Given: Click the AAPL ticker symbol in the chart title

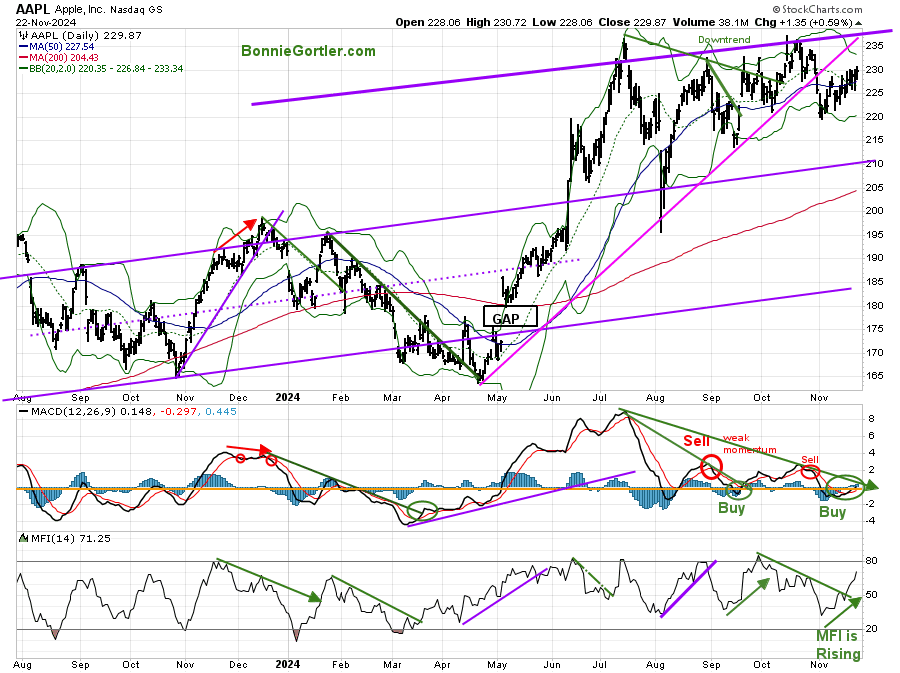Looking at the screenshot, I should click(x=33, y=9).
